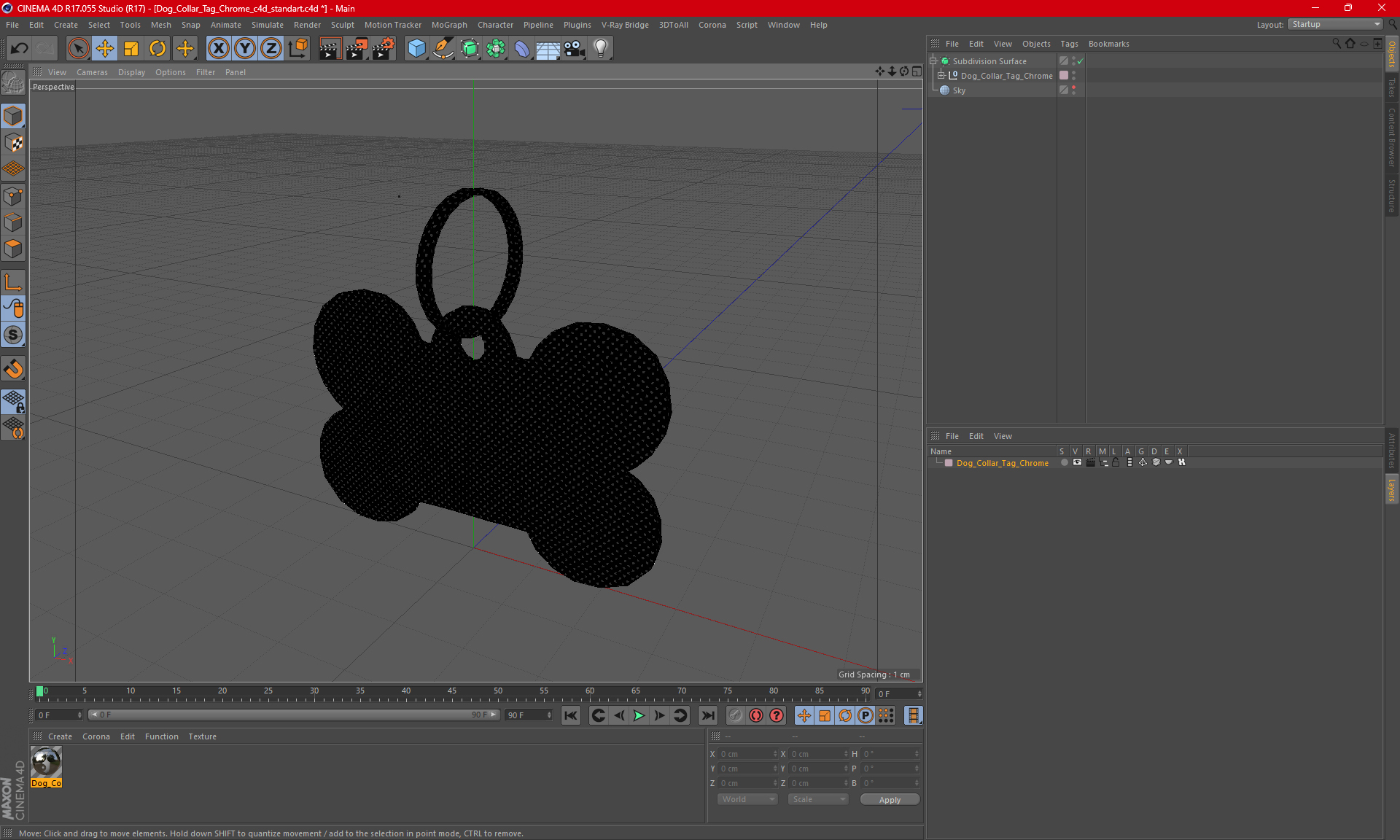Image resolution: width=1400 pixels, height=840 pixels.
Task: Add a Floor environment object
Action: pos(548,49)
